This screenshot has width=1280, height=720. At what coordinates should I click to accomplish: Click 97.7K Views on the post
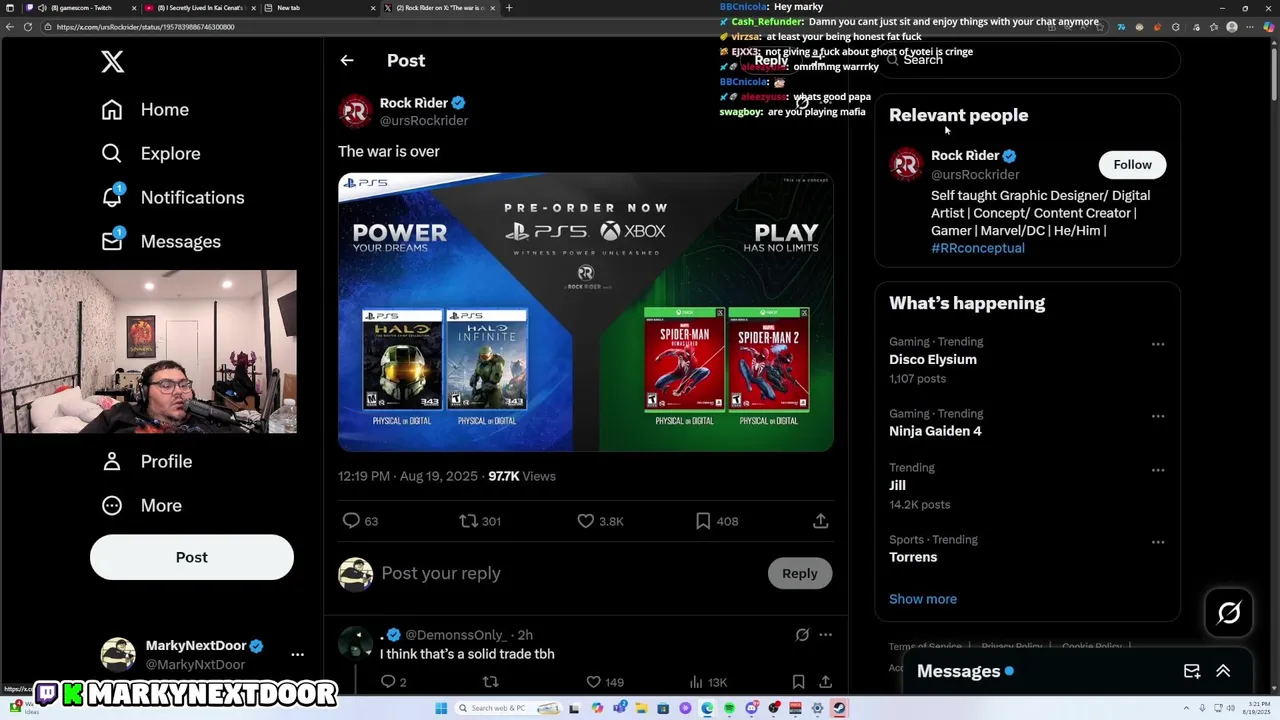522,476
